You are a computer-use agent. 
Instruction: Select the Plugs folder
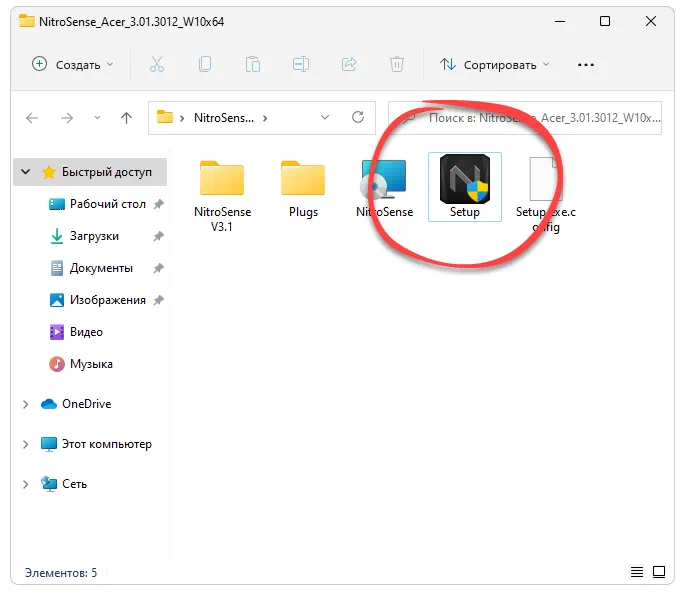[303, 189]
